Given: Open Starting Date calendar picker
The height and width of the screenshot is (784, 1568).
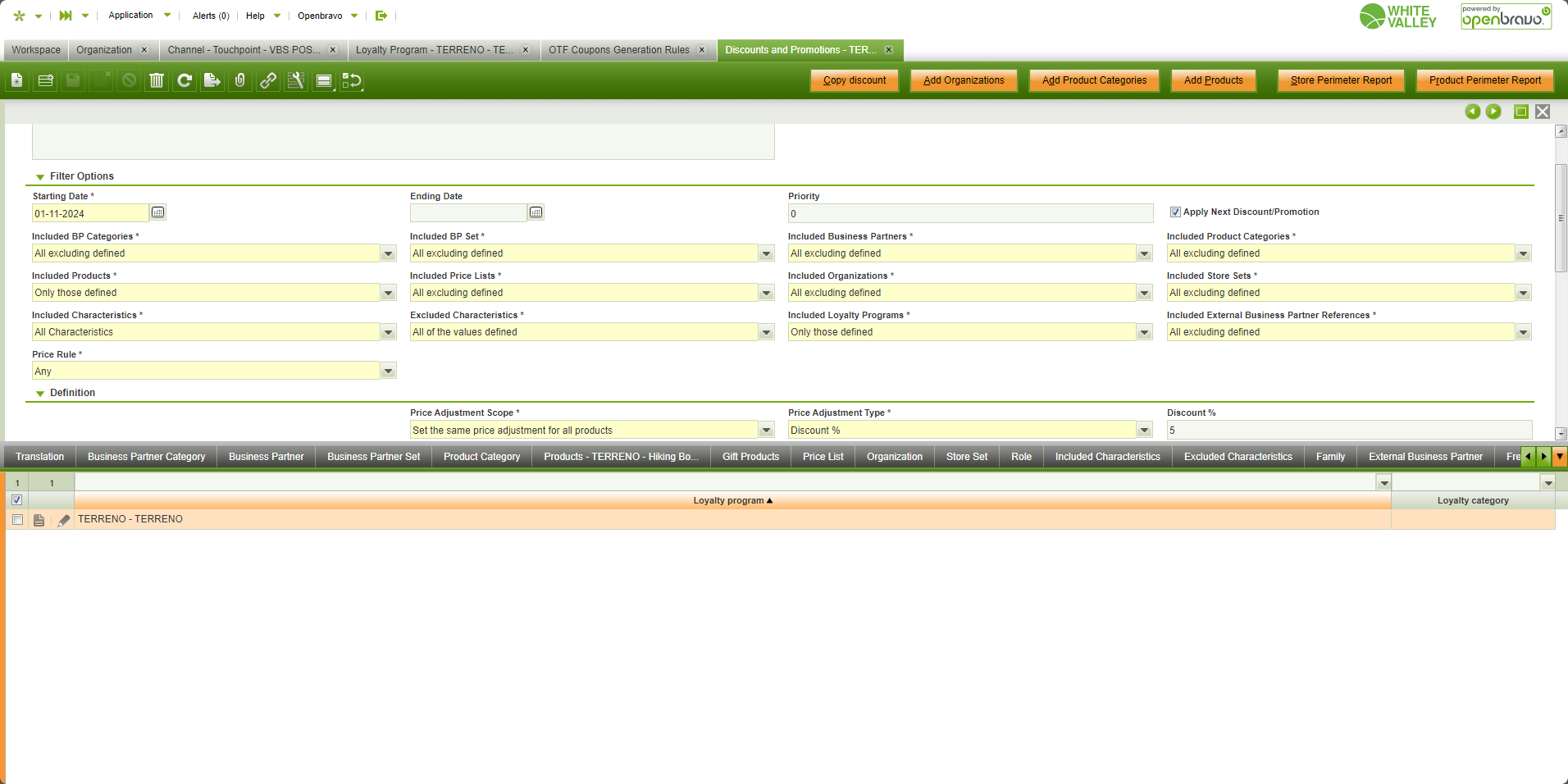Looking at the screenshot, I should 158,212.
